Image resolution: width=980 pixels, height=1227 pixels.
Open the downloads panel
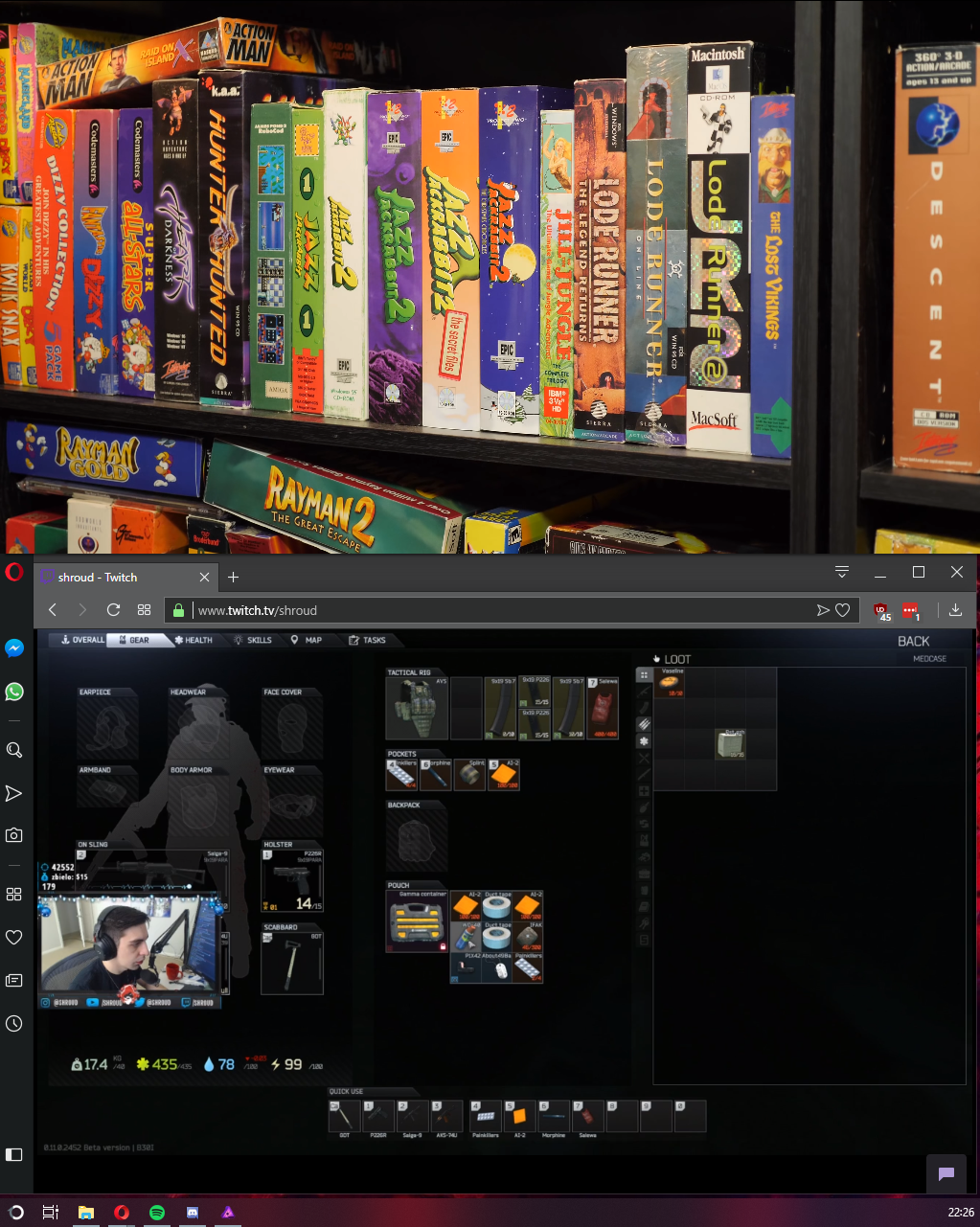(x=955, y=610)
